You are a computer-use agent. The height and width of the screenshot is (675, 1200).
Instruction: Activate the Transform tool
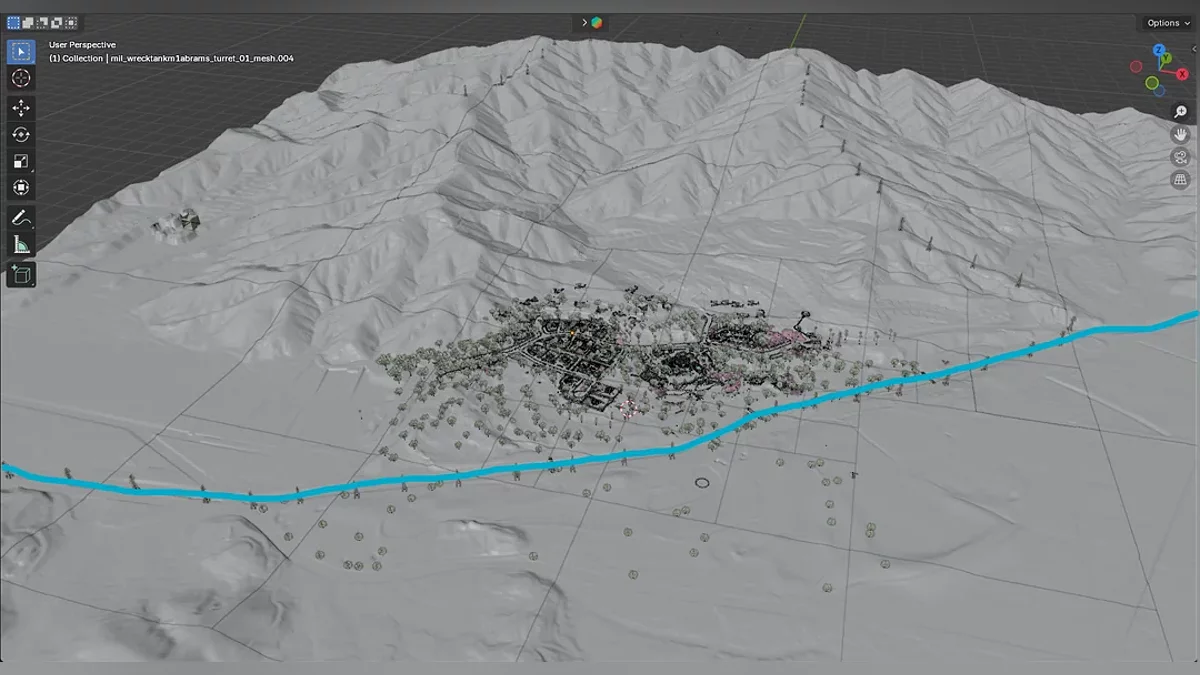(21, 187)
